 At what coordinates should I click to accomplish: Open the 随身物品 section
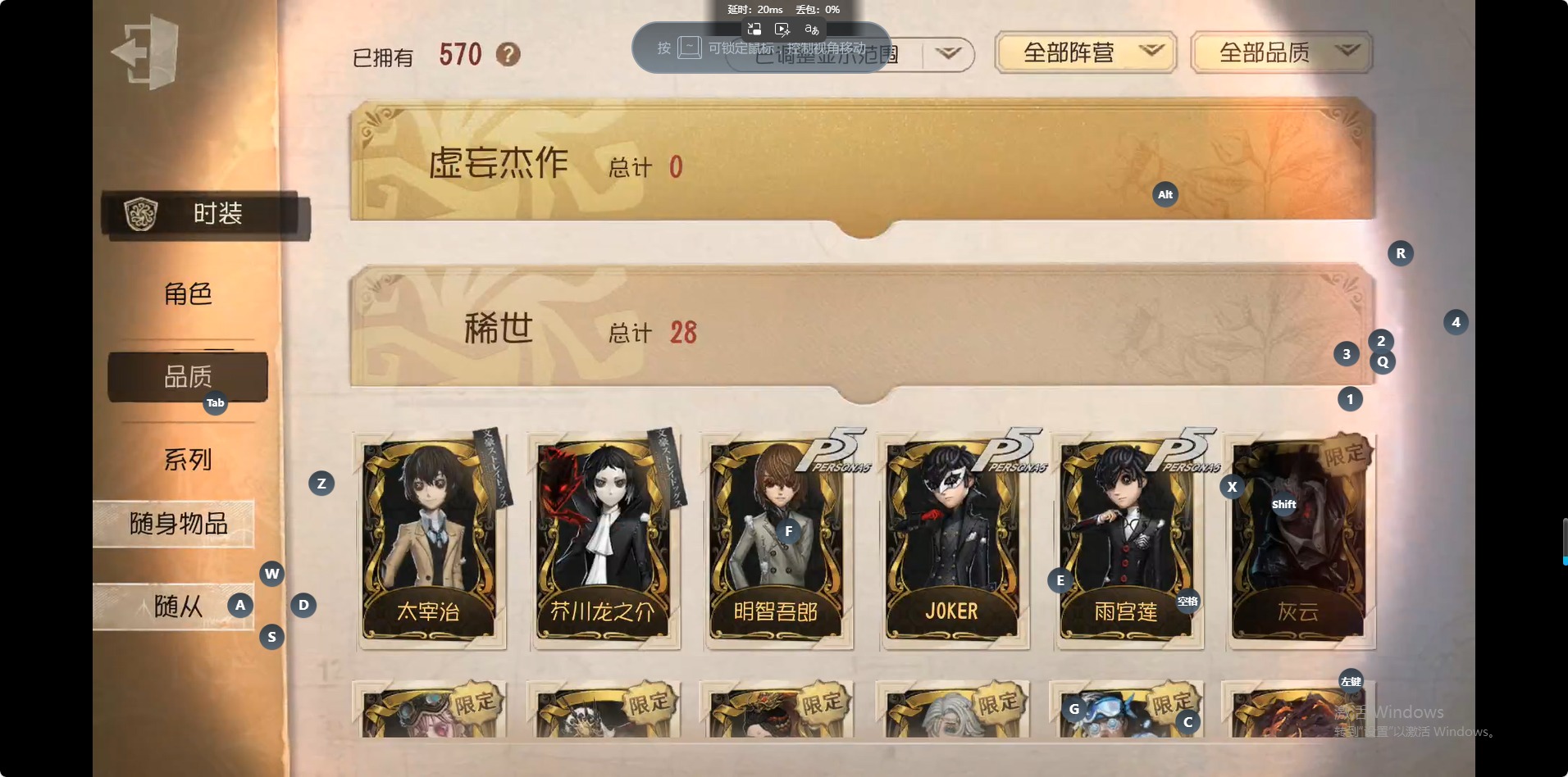point(177,524)
